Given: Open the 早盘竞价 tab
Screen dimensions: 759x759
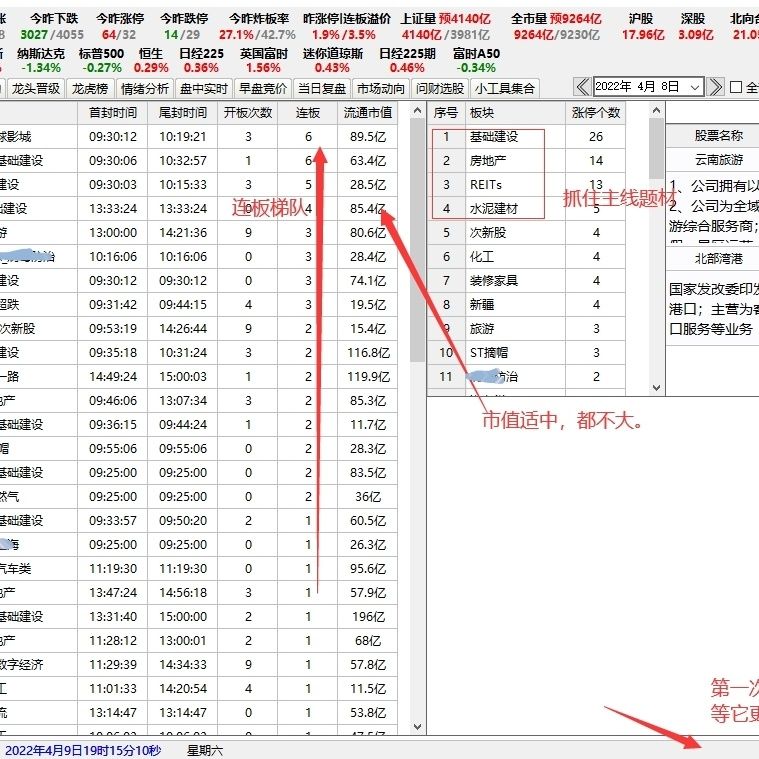Looking at the screenshot, I should (264, 88).
